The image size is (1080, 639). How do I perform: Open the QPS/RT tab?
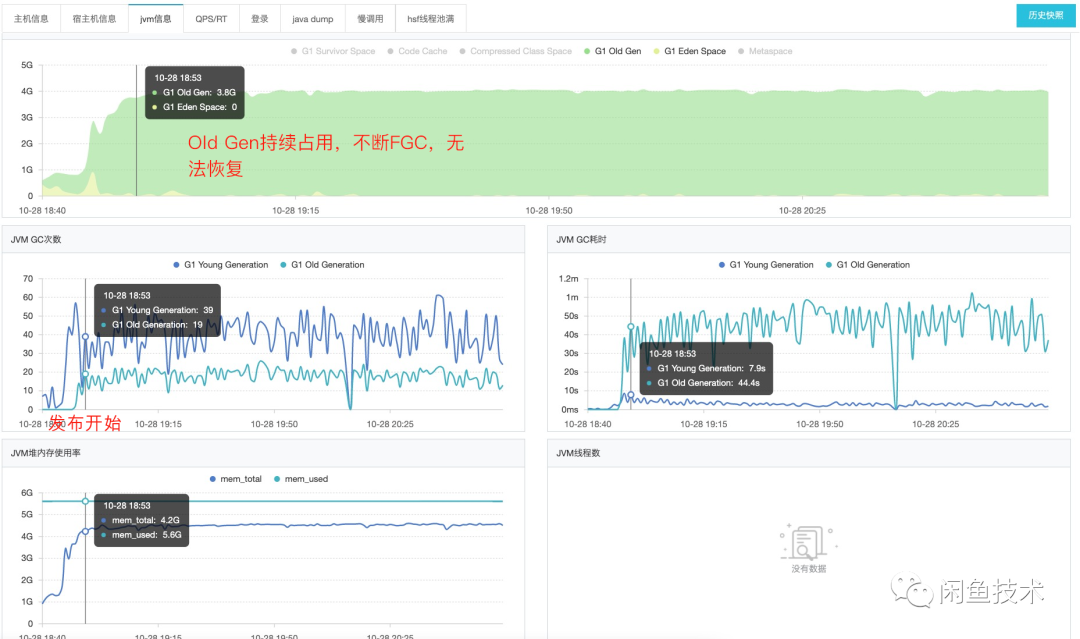(211, 19)
